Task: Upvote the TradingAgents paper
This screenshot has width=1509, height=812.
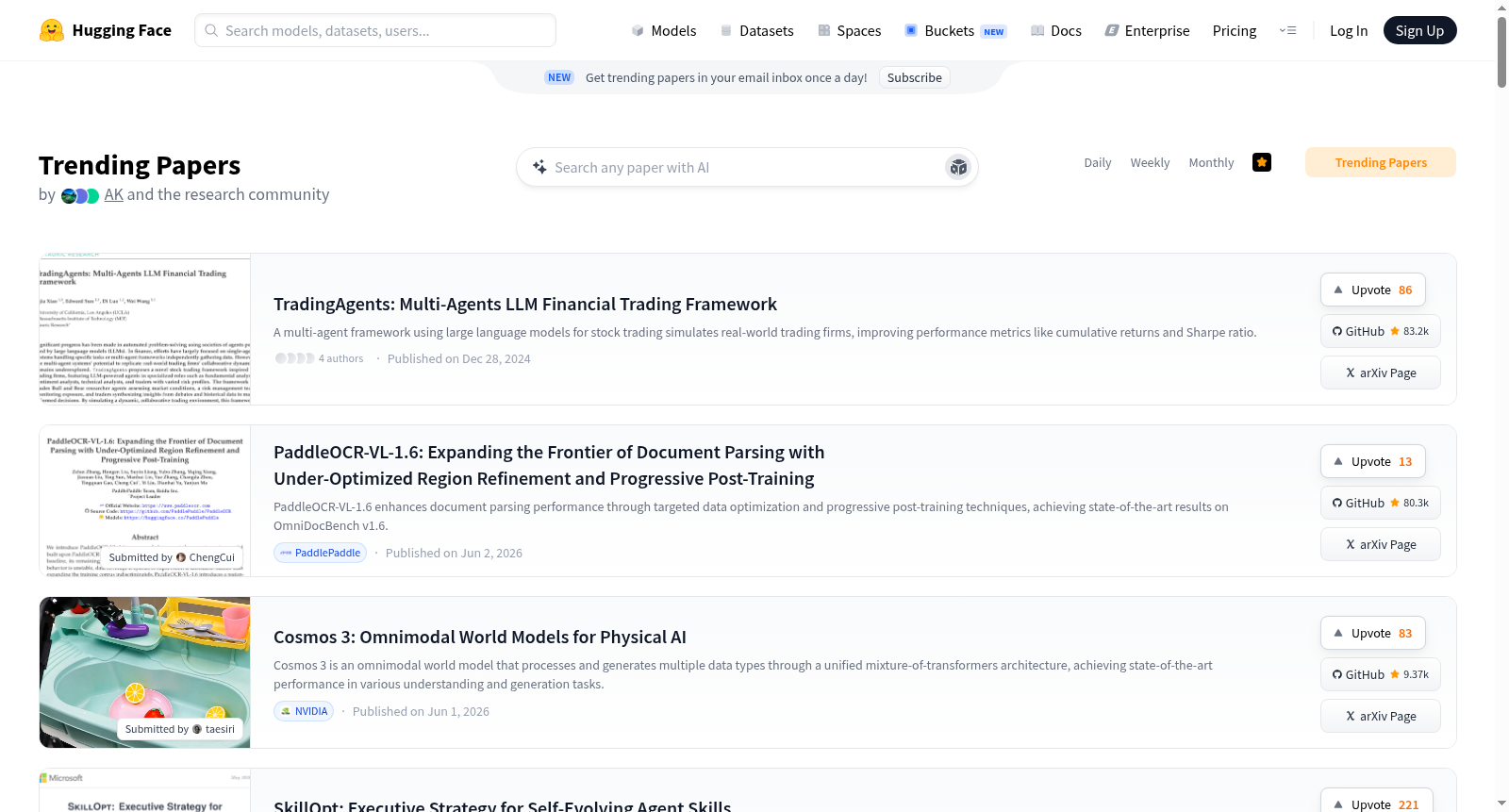Action: pyautogui.click(x=1373, y=290)
